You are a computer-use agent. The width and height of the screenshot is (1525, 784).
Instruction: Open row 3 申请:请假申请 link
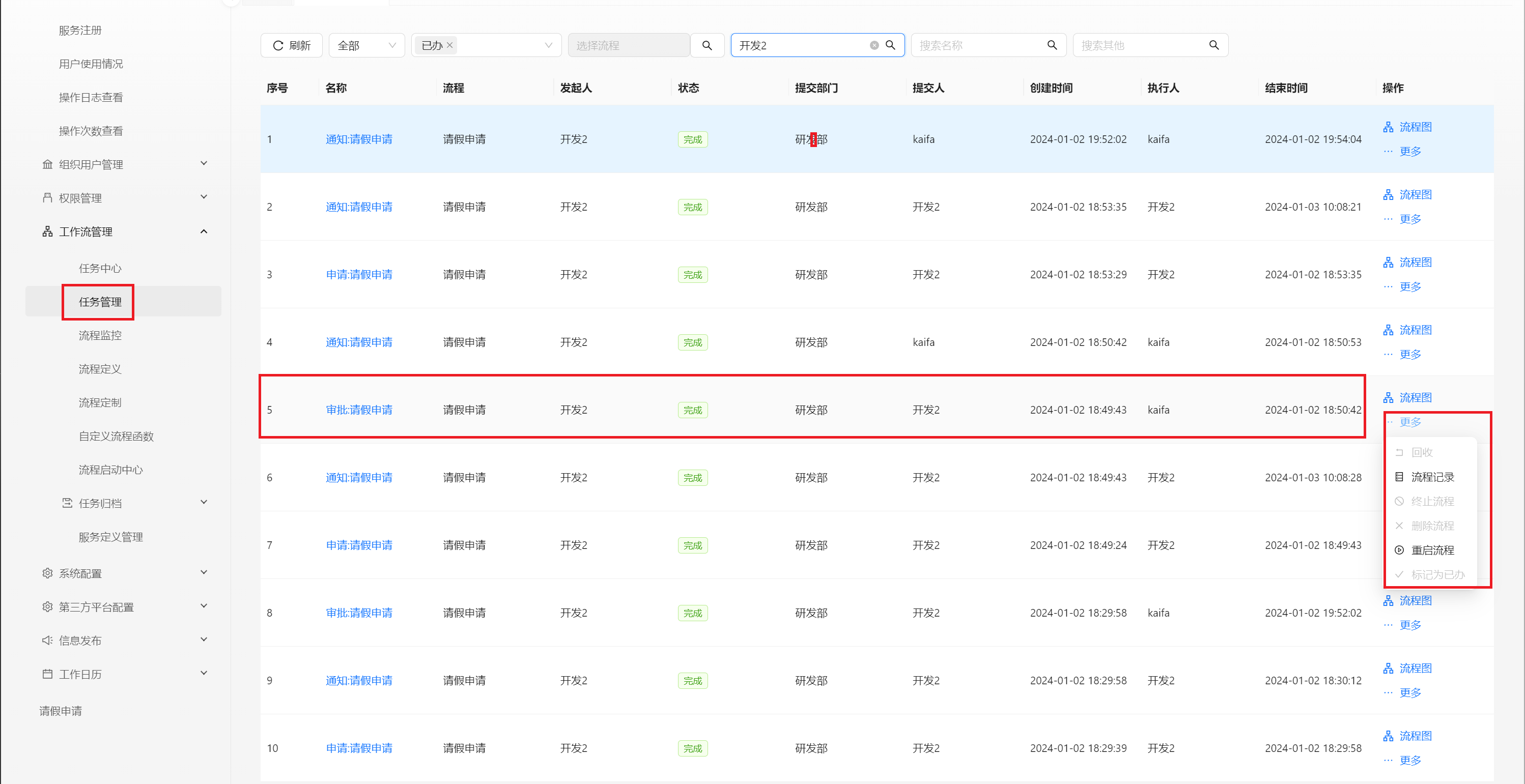point(359,275)
